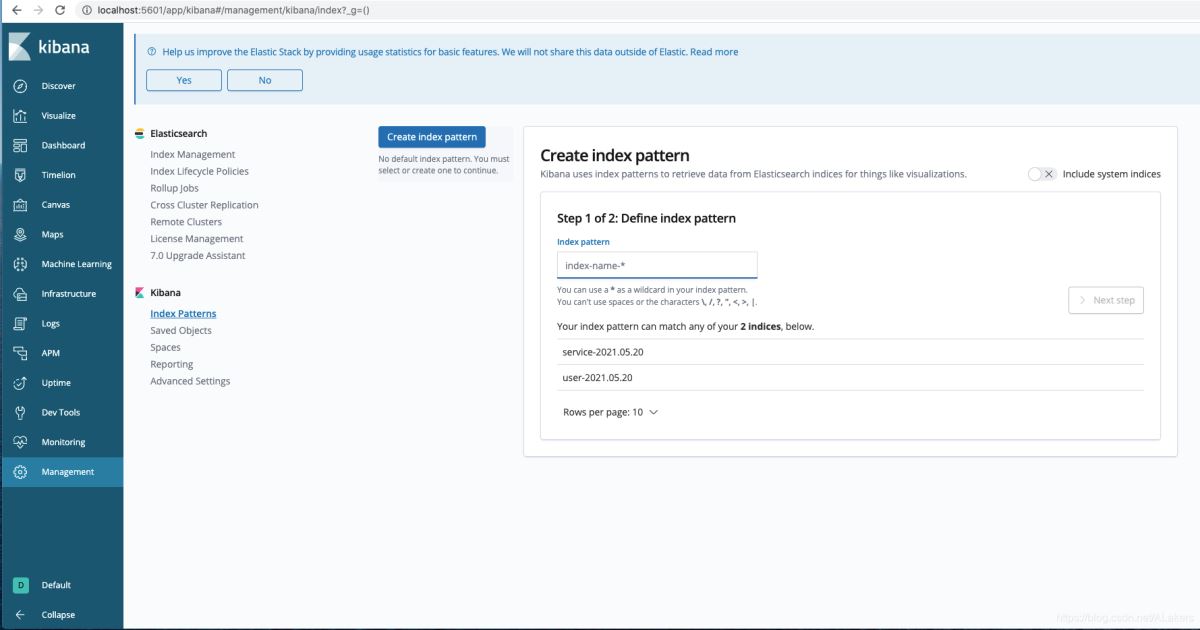Open Machine Learning from the sidebar

click(x=22, y=263)
